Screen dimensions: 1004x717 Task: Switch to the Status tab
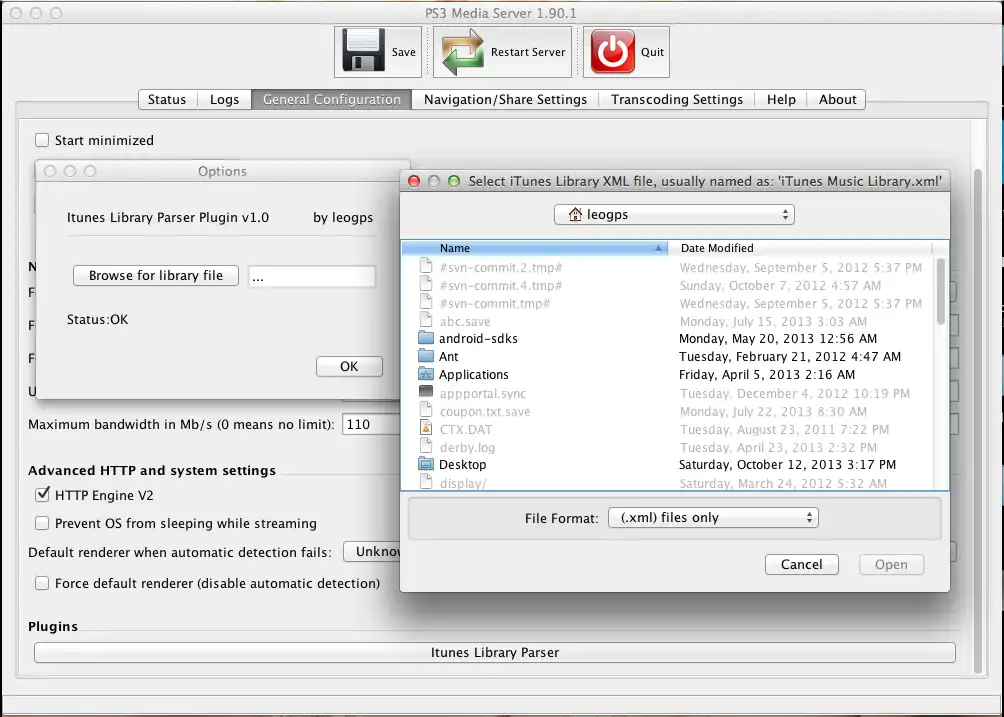[x=166, y=99]
